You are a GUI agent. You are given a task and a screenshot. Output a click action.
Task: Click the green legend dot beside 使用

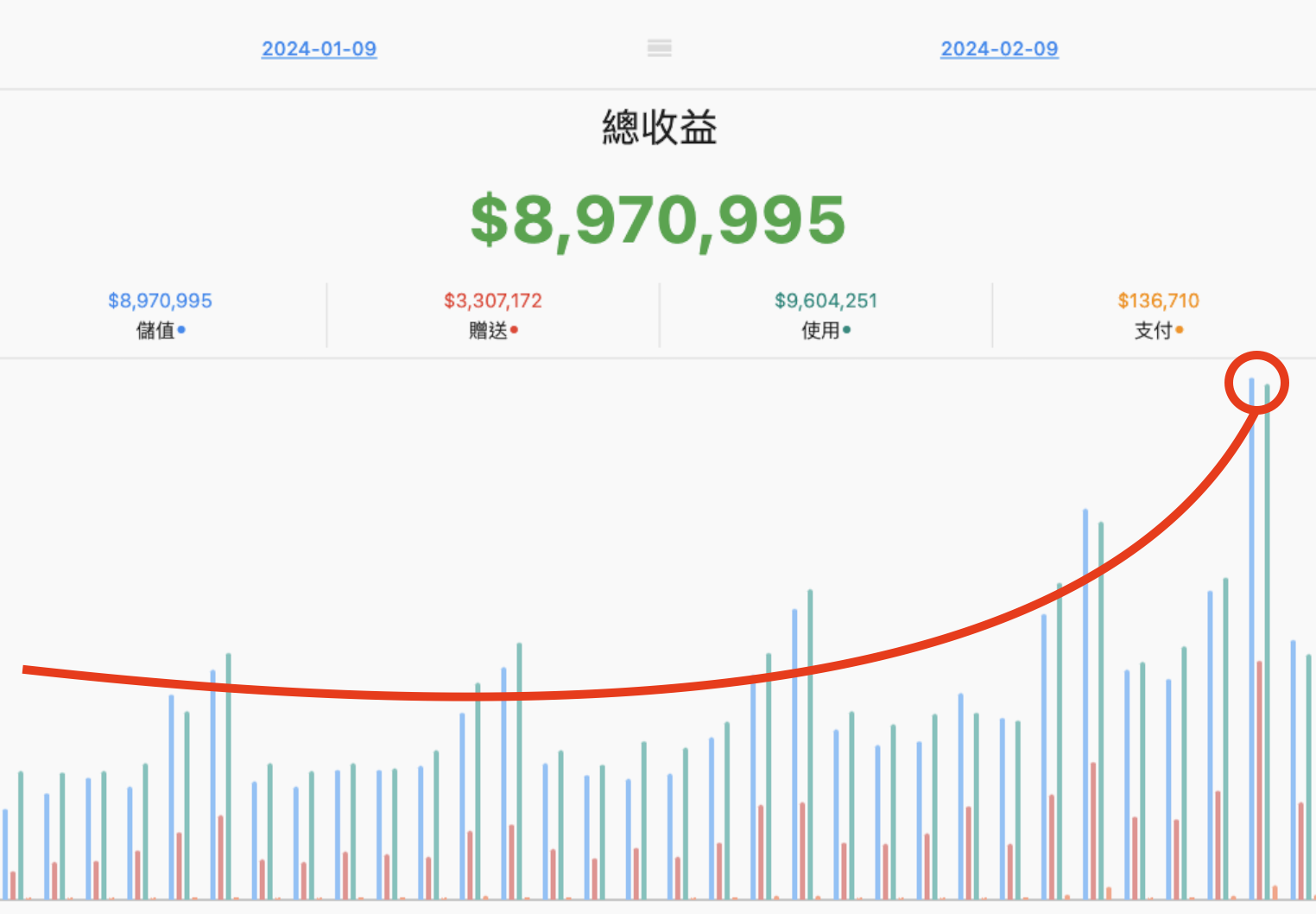846,329
